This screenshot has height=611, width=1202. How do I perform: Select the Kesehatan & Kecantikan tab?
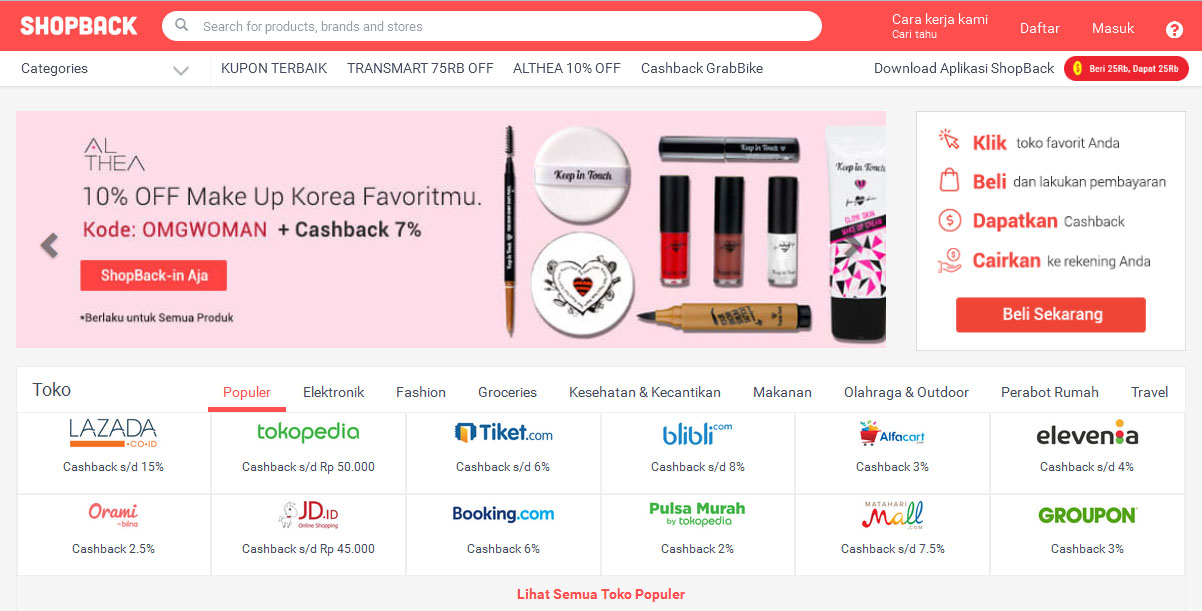pos(645,392)
